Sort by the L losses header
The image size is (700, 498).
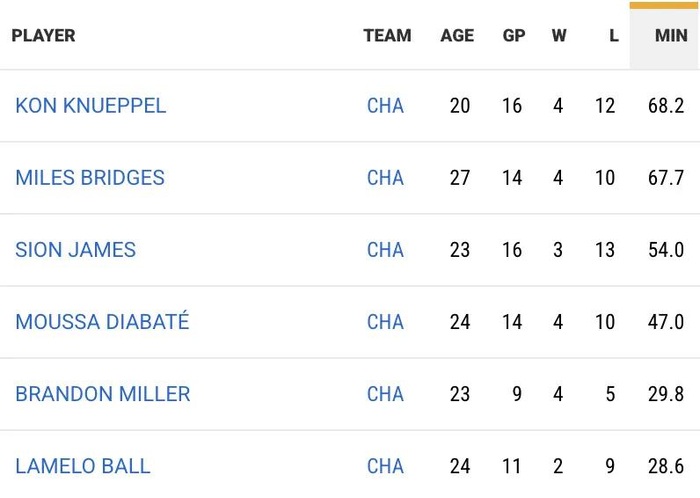click(x=613, y=36)
